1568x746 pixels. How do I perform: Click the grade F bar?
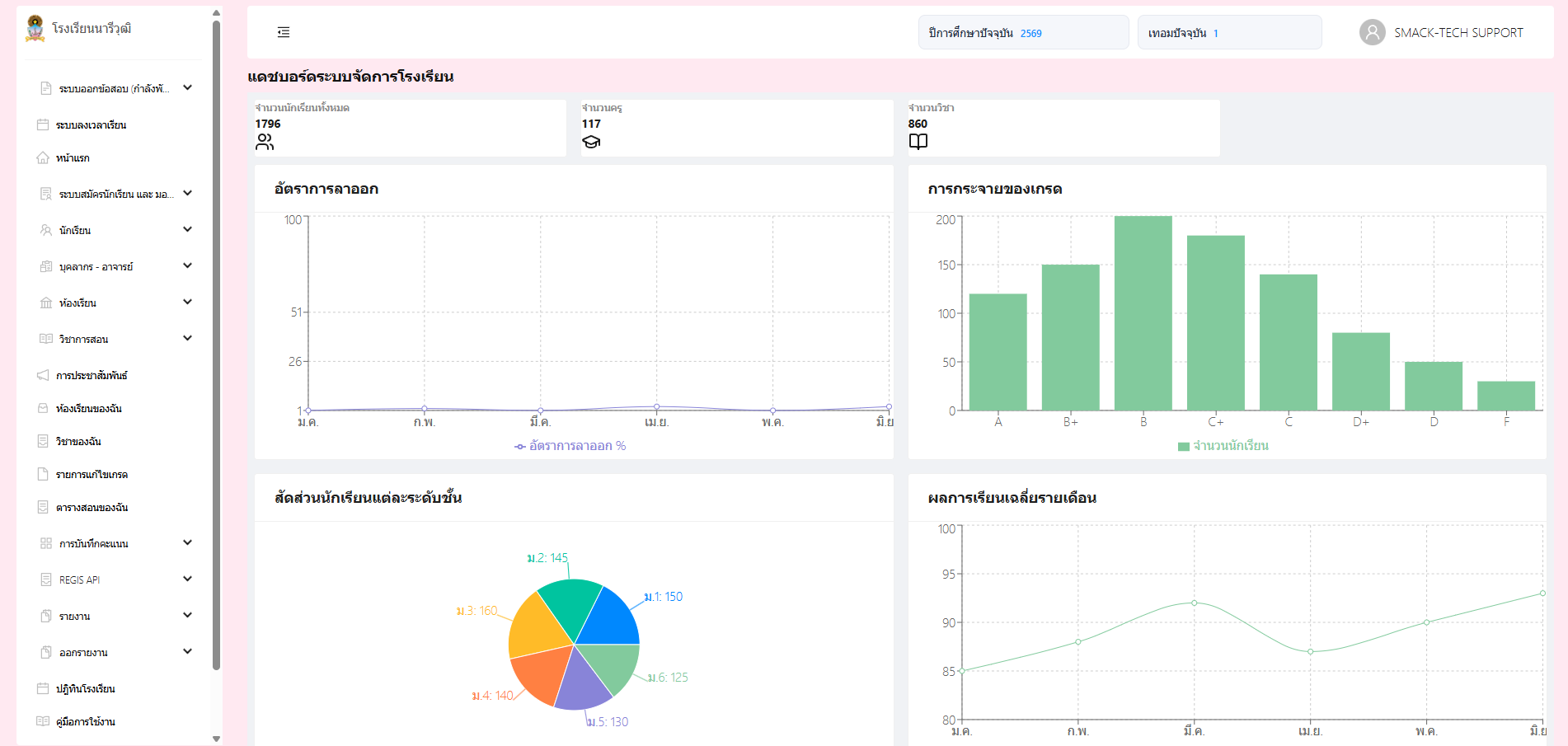pos(1505,396)
